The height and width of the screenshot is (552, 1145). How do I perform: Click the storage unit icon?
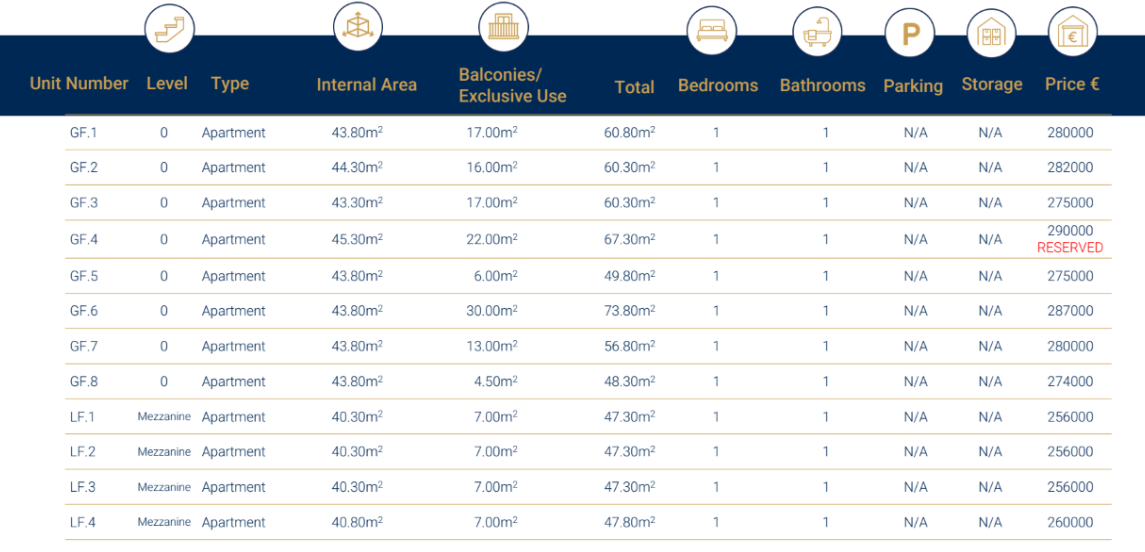click(x=991, y=34)
